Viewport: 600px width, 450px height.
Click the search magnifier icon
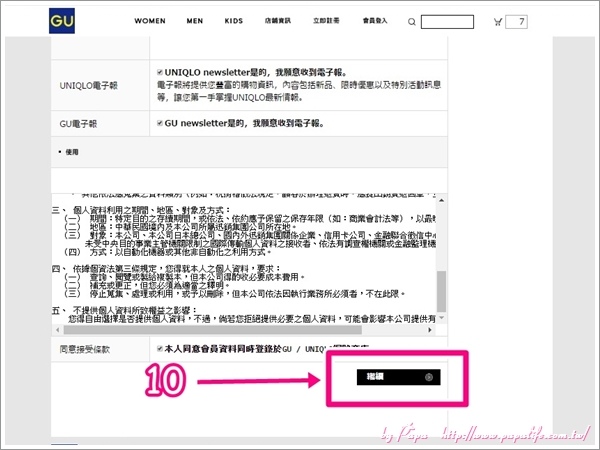pos(412,22)
